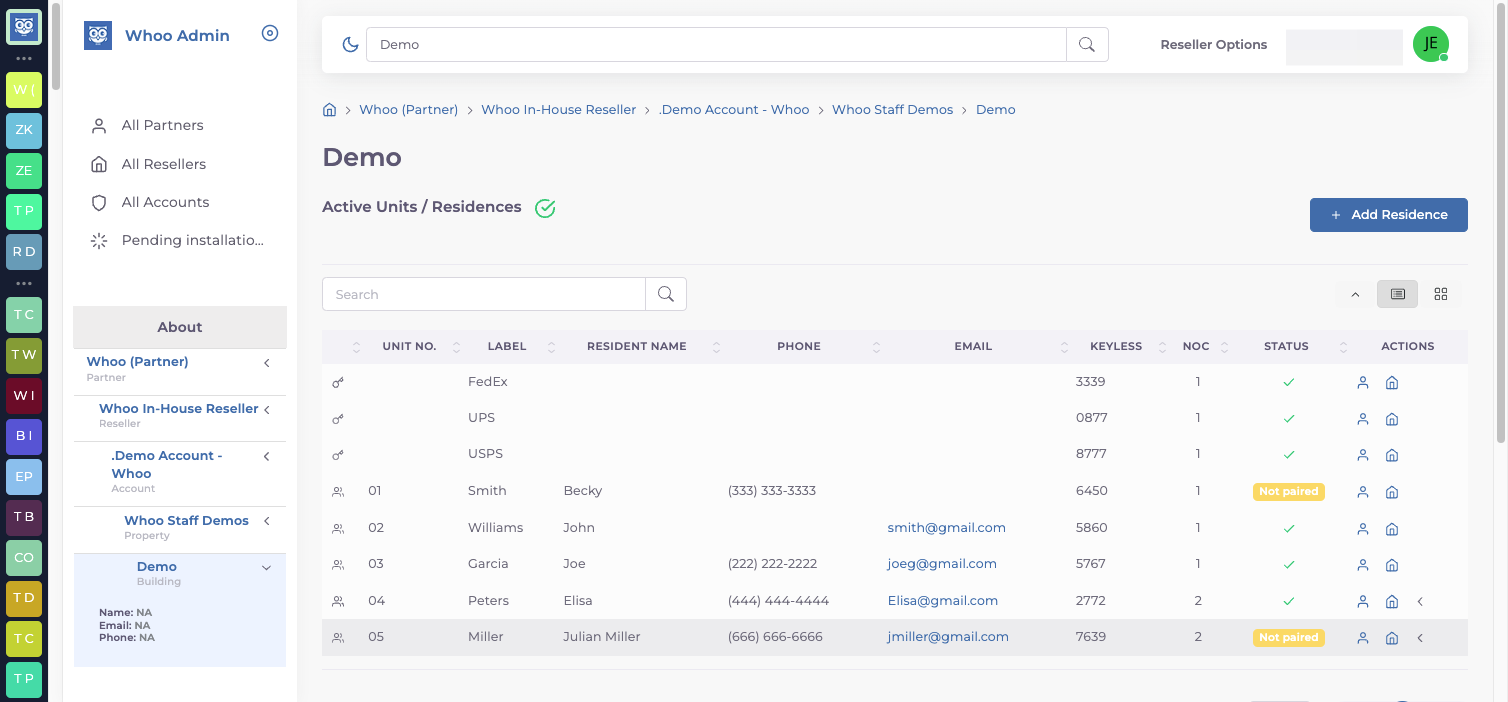This screenshot has height=702, width=1508.
Task: Open resident profile icon for FedEx row
Action: coord(1362,382)
